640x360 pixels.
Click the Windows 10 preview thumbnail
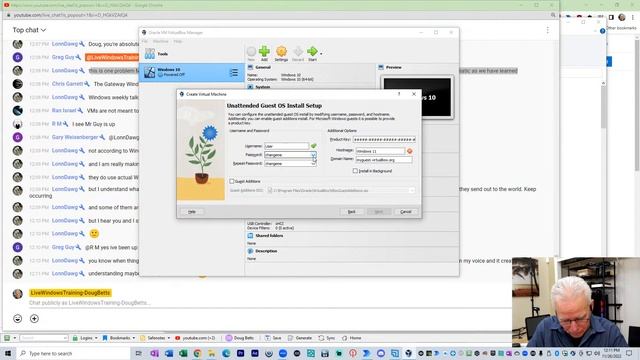tap(417, 97)
